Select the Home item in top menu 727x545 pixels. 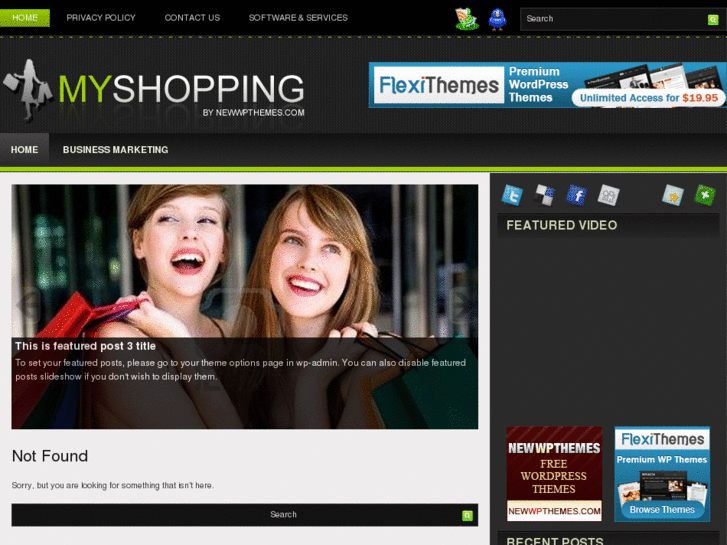click(x=25, y=18)
